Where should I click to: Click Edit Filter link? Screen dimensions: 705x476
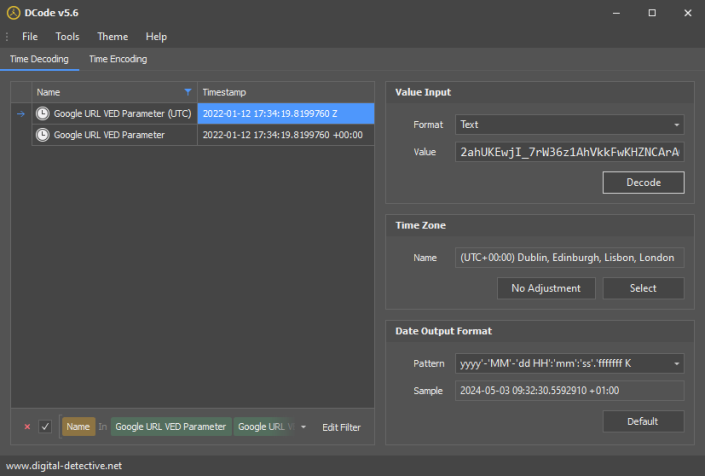[341, 427]
